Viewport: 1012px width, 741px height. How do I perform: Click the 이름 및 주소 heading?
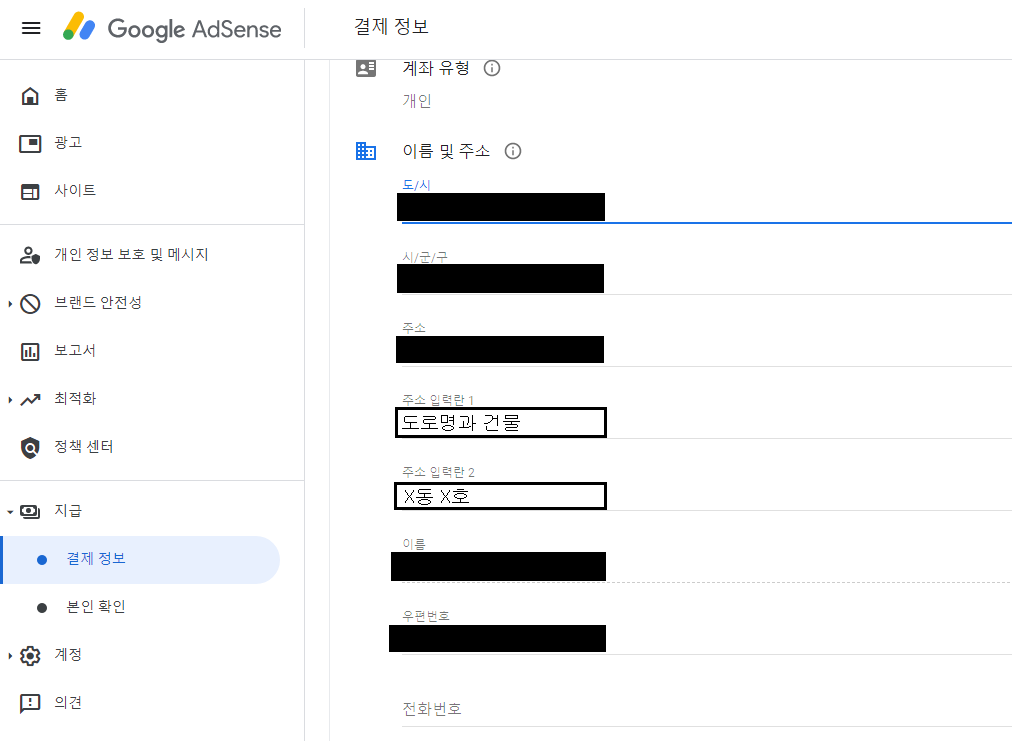tap(446, 151)
